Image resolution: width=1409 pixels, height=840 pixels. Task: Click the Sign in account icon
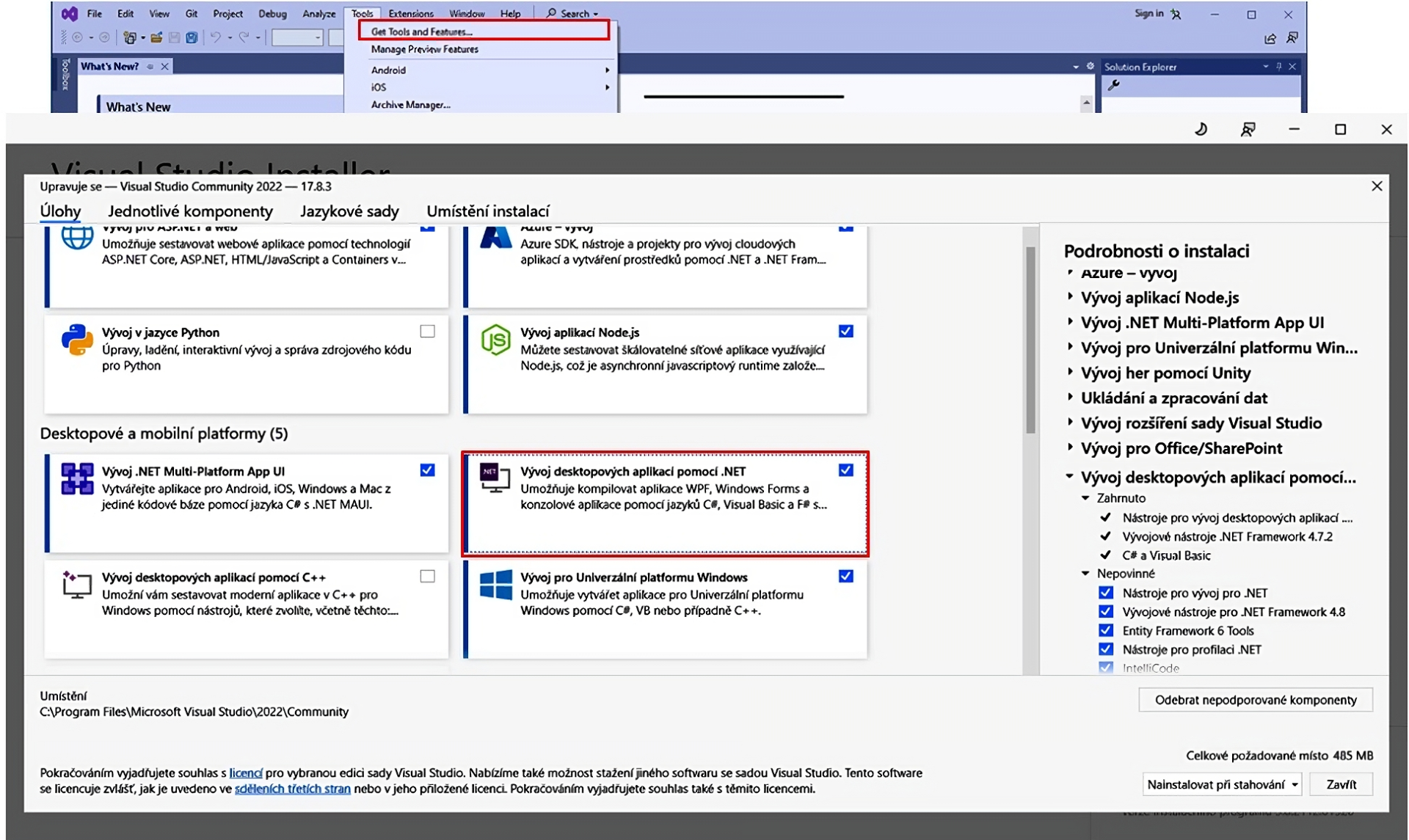coord(1176,14)
